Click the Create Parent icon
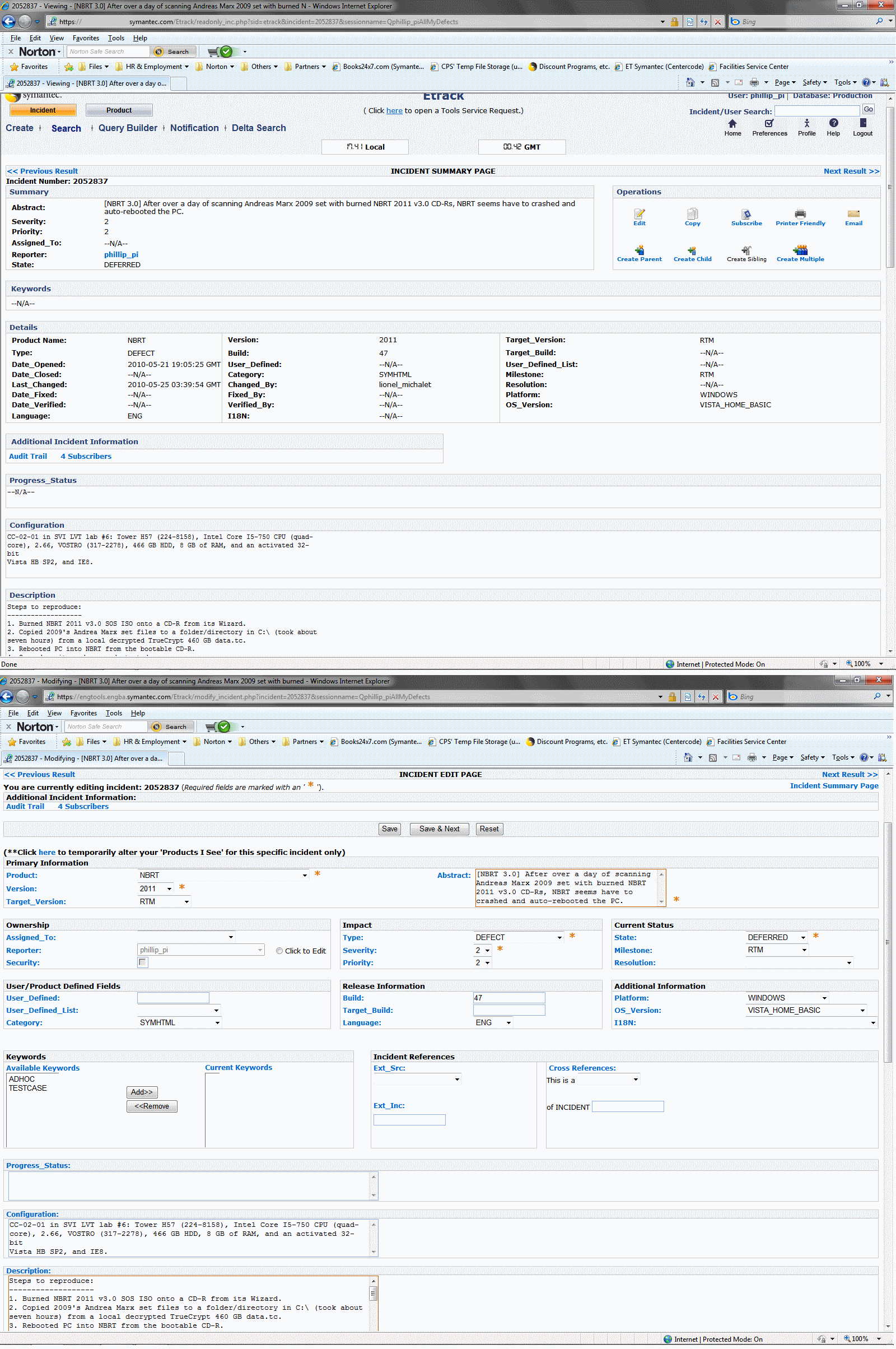Screen dimensions: 896x1349 (639, 250)
